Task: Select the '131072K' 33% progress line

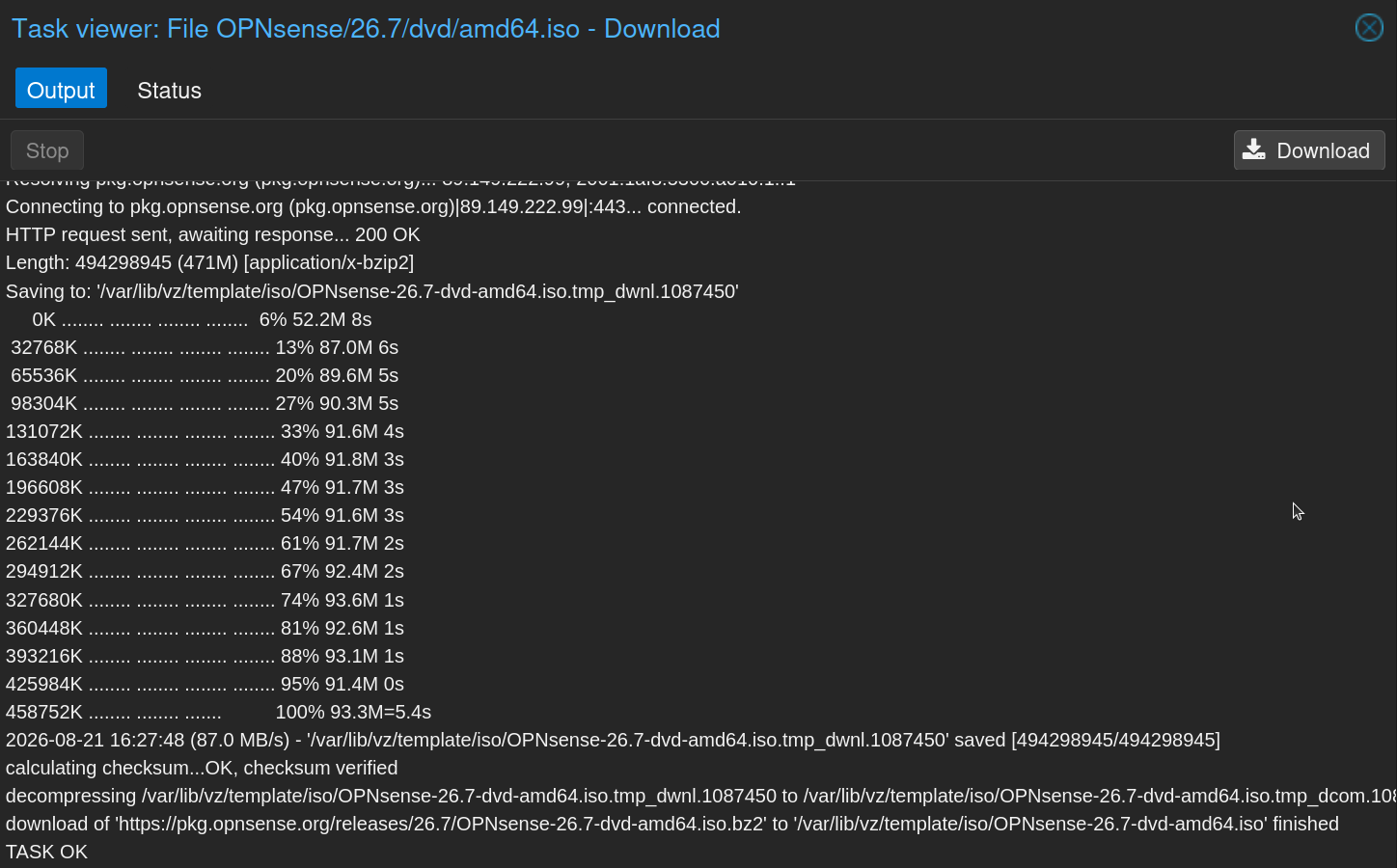Action: pos(205,431)
